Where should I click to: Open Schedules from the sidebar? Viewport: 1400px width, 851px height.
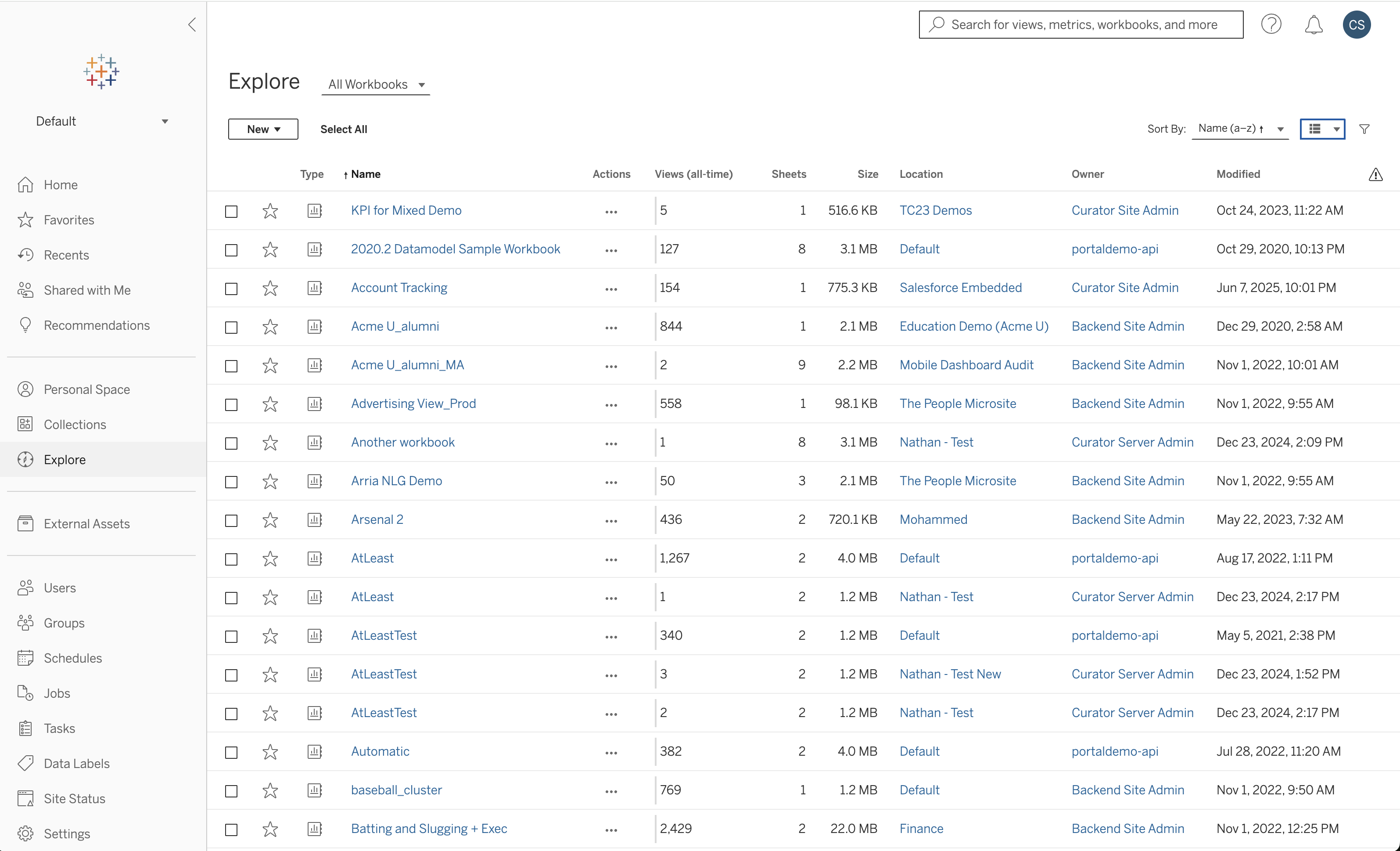pyautogui.click(x=73, y=658)
